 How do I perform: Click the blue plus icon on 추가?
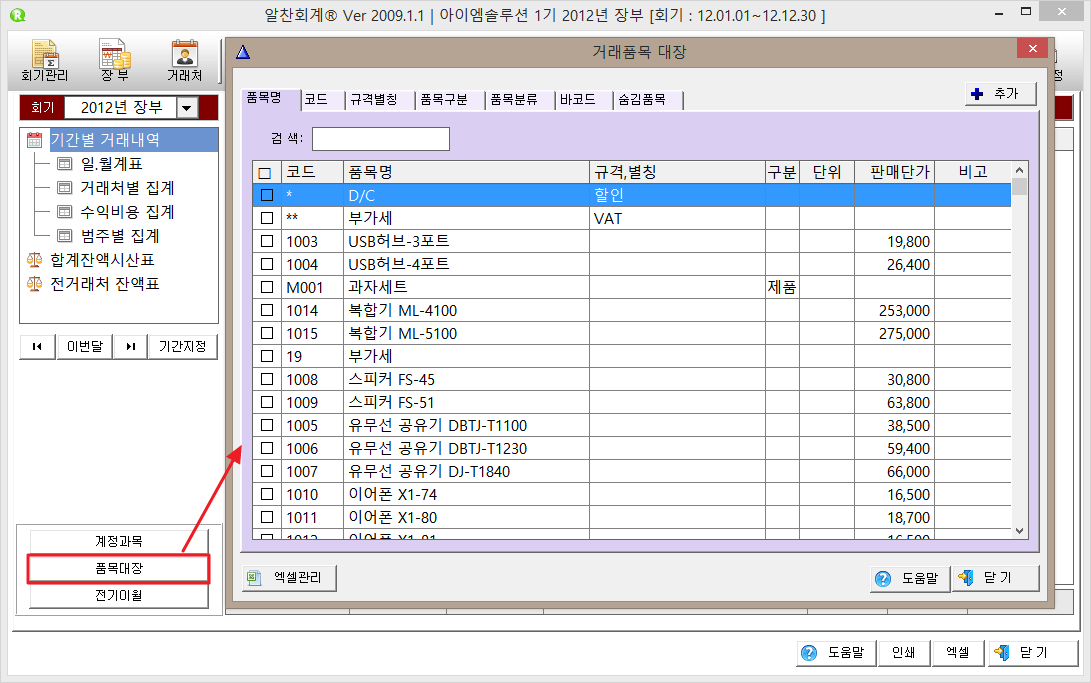(978, 94)
